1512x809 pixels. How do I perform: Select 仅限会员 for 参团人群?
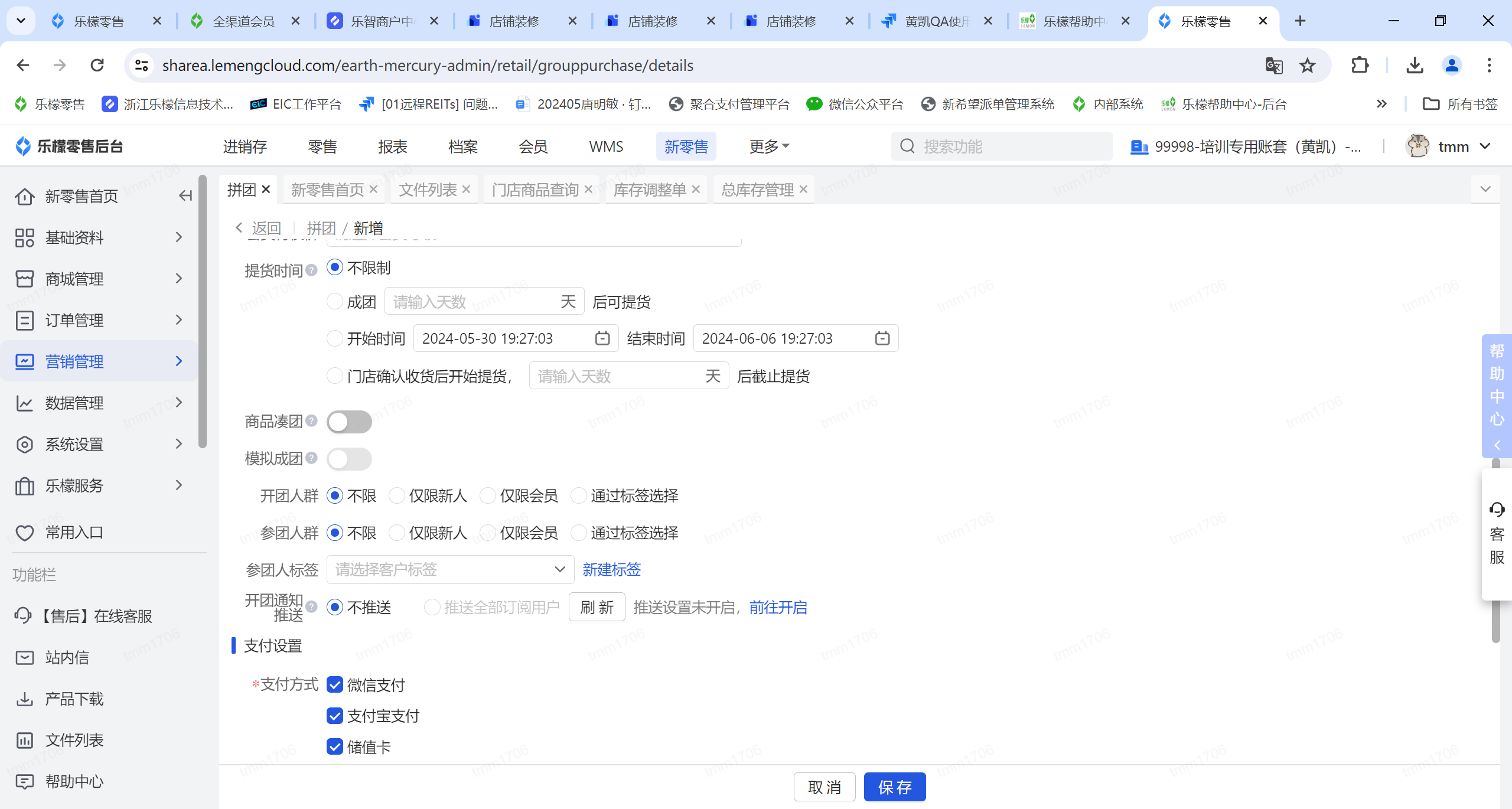487,533
